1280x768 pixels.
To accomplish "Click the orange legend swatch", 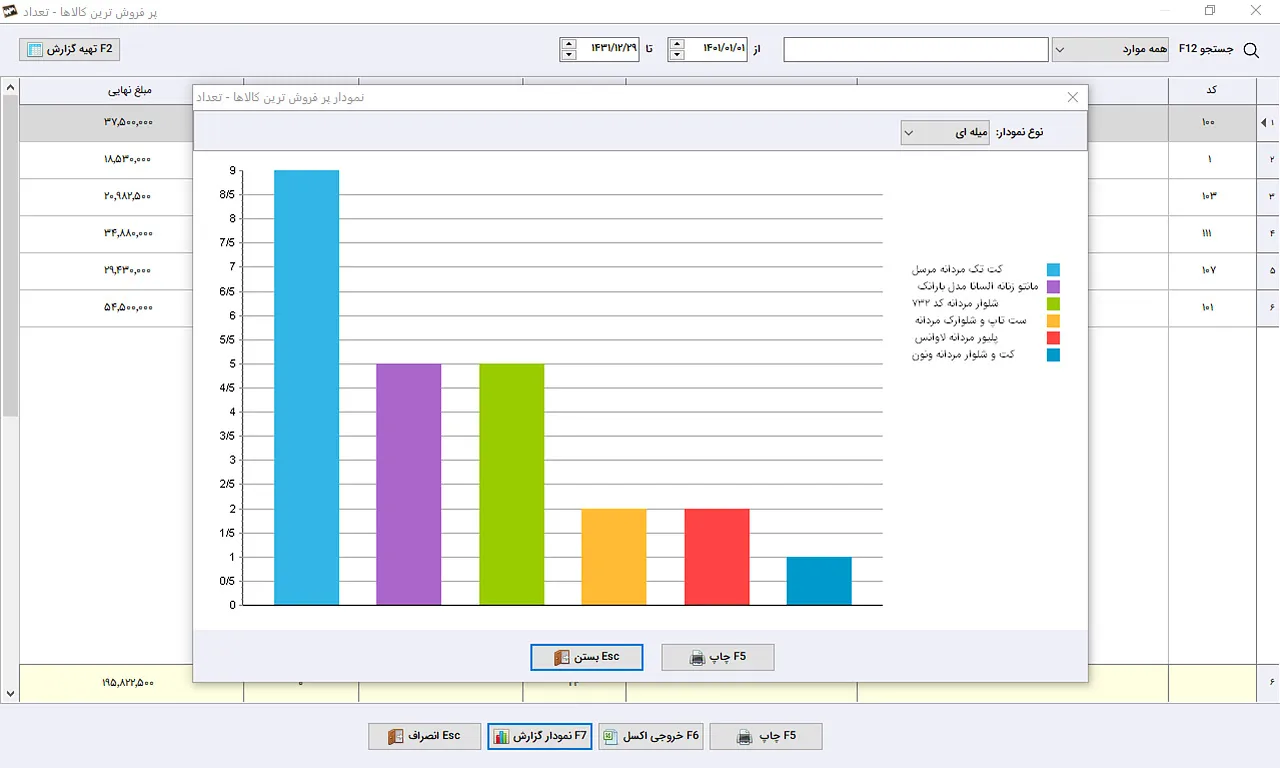I will (1053, 320).
